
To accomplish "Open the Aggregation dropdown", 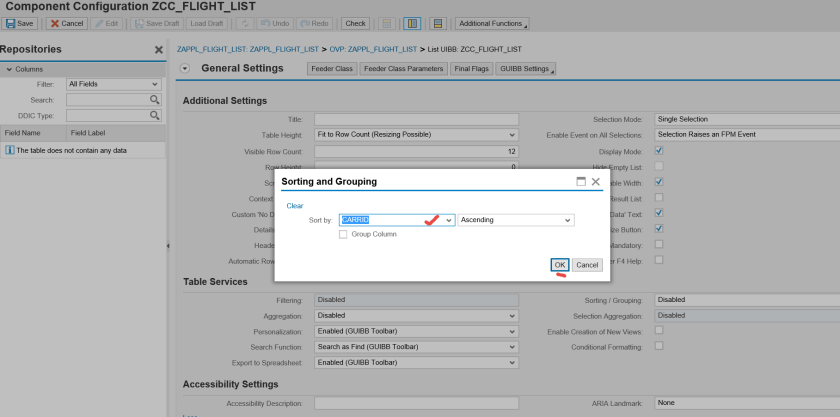I will pyautogui.click(x=512, y=316).
